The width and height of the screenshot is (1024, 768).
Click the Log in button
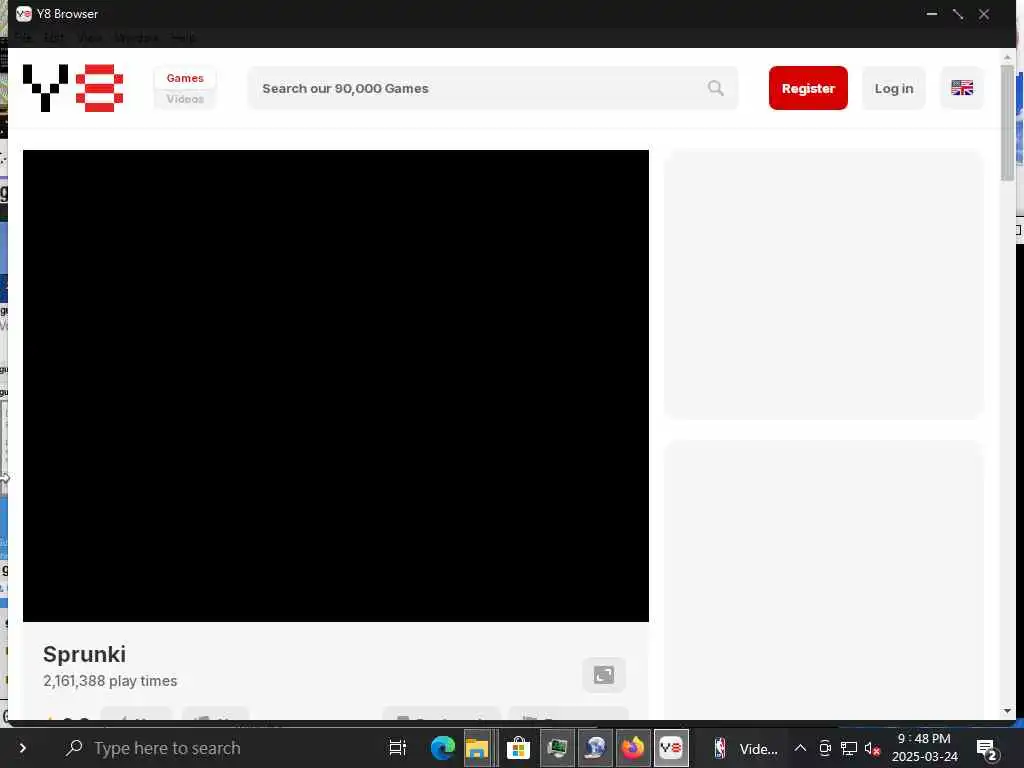click(893, 88)
